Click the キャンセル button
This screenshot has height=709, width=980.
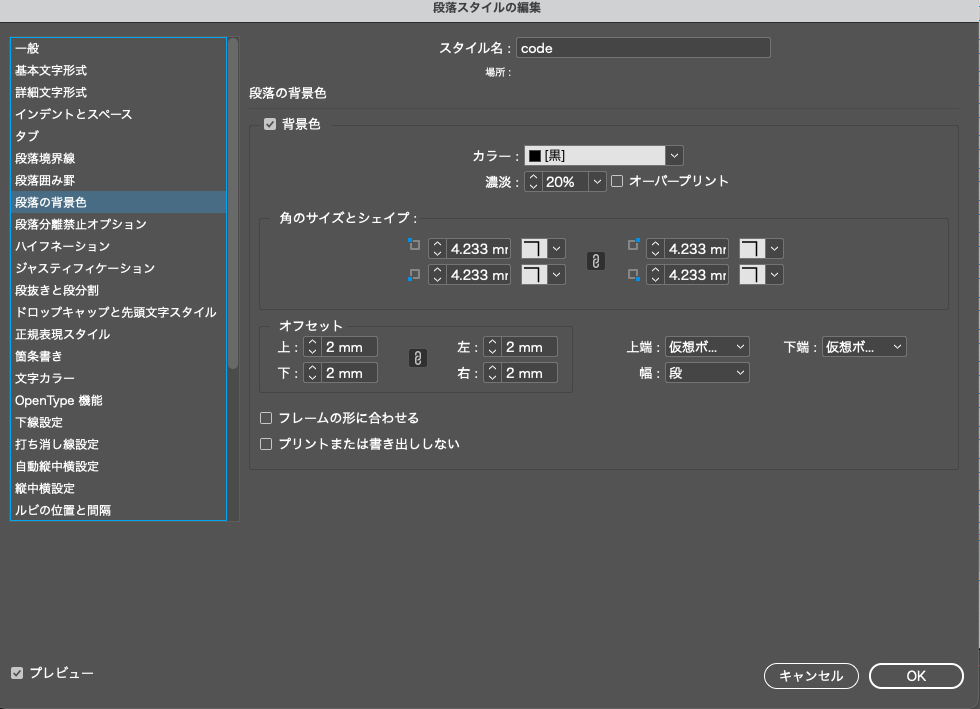point(810,676)
